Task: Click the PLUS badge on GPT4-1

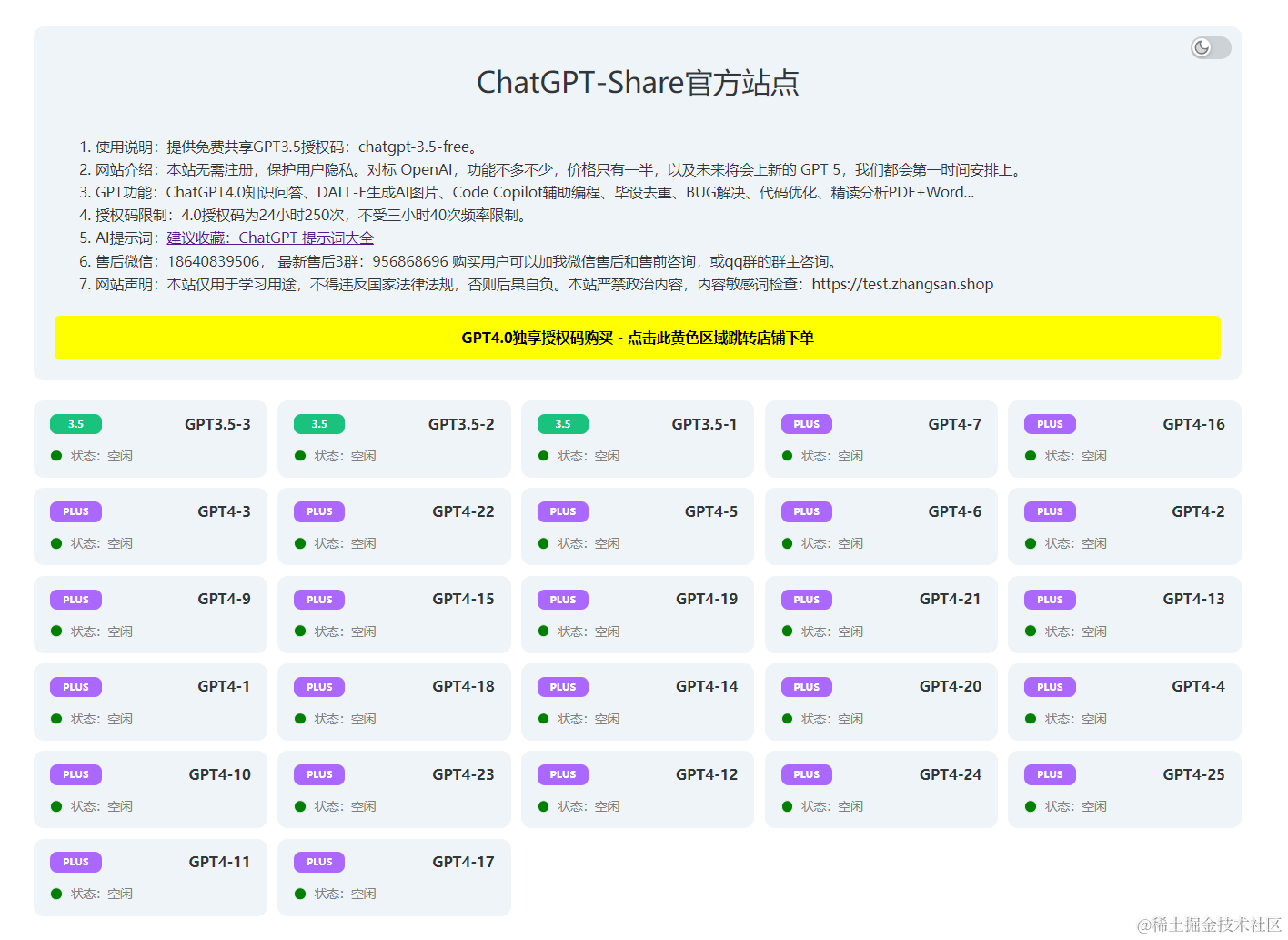Action: pyautogui.click(x=75, y=687)
